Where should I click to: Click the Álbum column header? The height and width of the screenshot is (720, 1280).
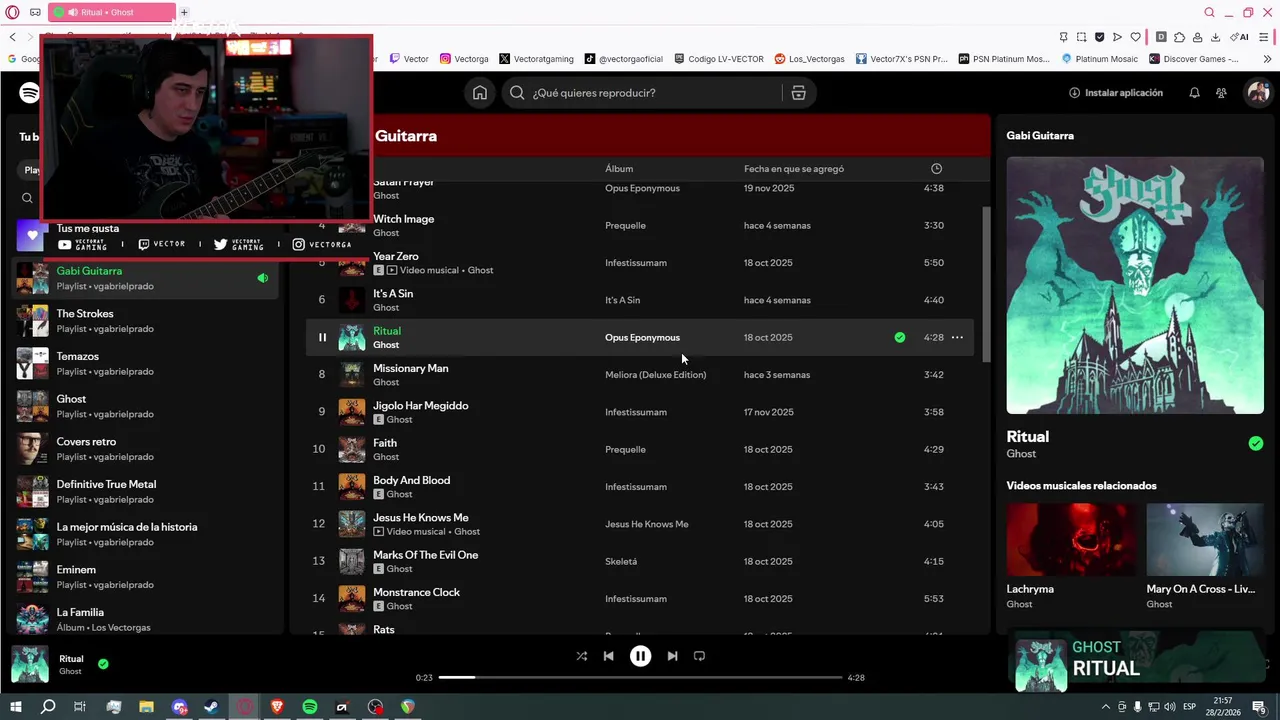tap(619, 169)
